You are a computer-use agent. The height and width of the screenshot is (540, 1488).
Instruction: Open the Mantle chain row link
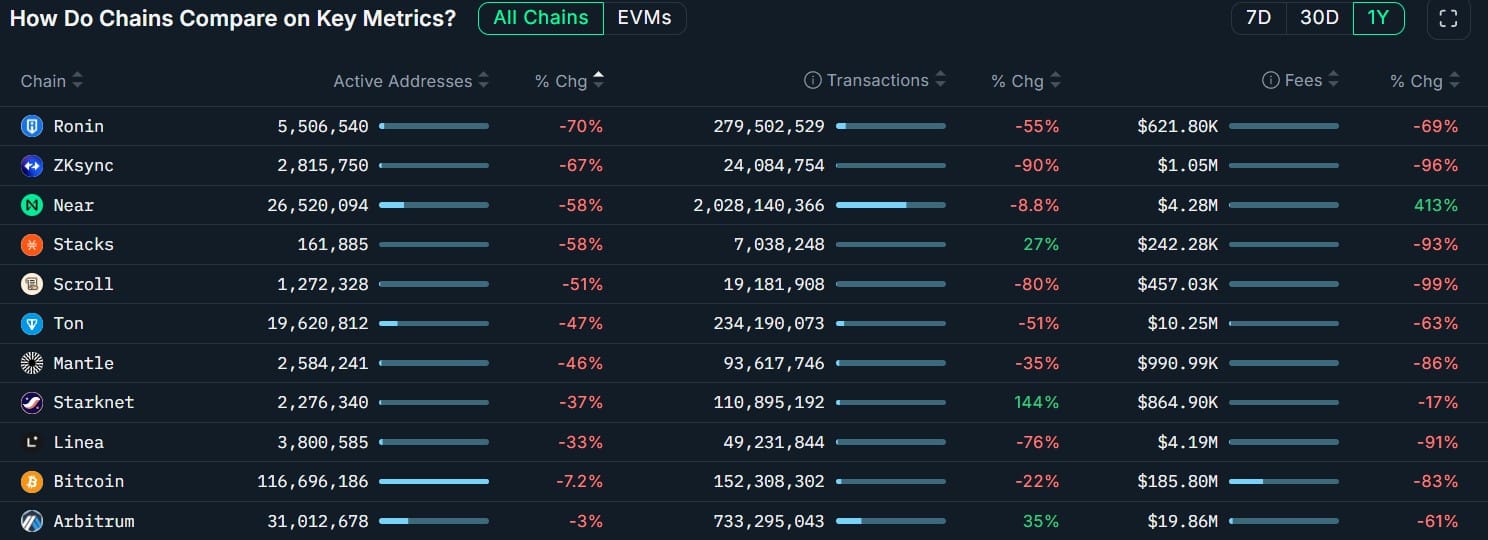click(83, 363)
